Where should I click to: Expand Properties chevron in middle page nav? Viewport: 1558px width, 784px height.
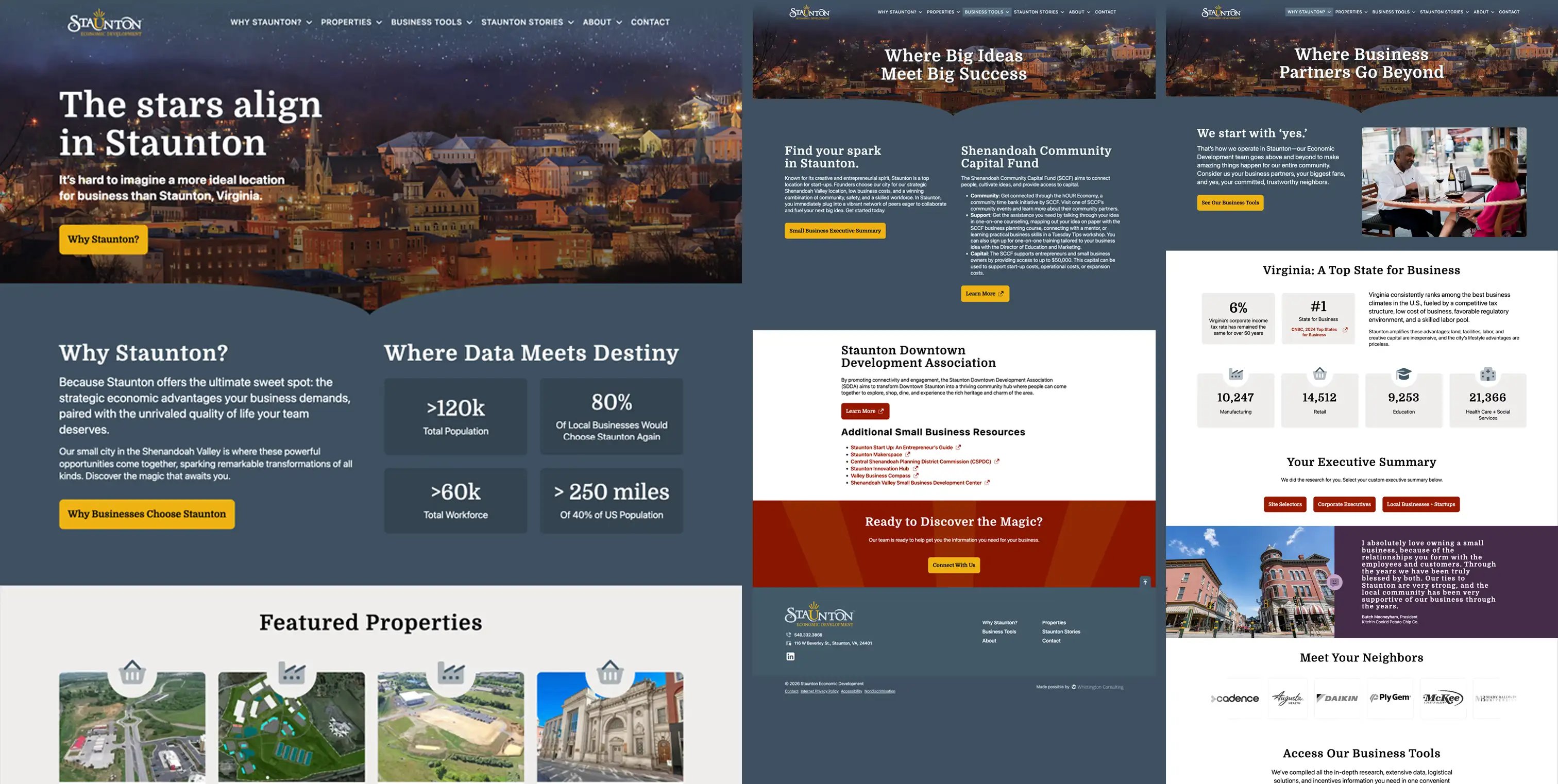[958, 12]
